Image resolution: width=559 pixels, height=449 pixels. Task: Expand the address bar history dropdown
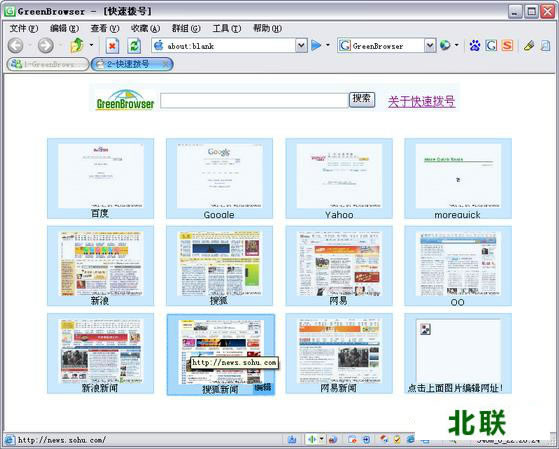point(301,46)
